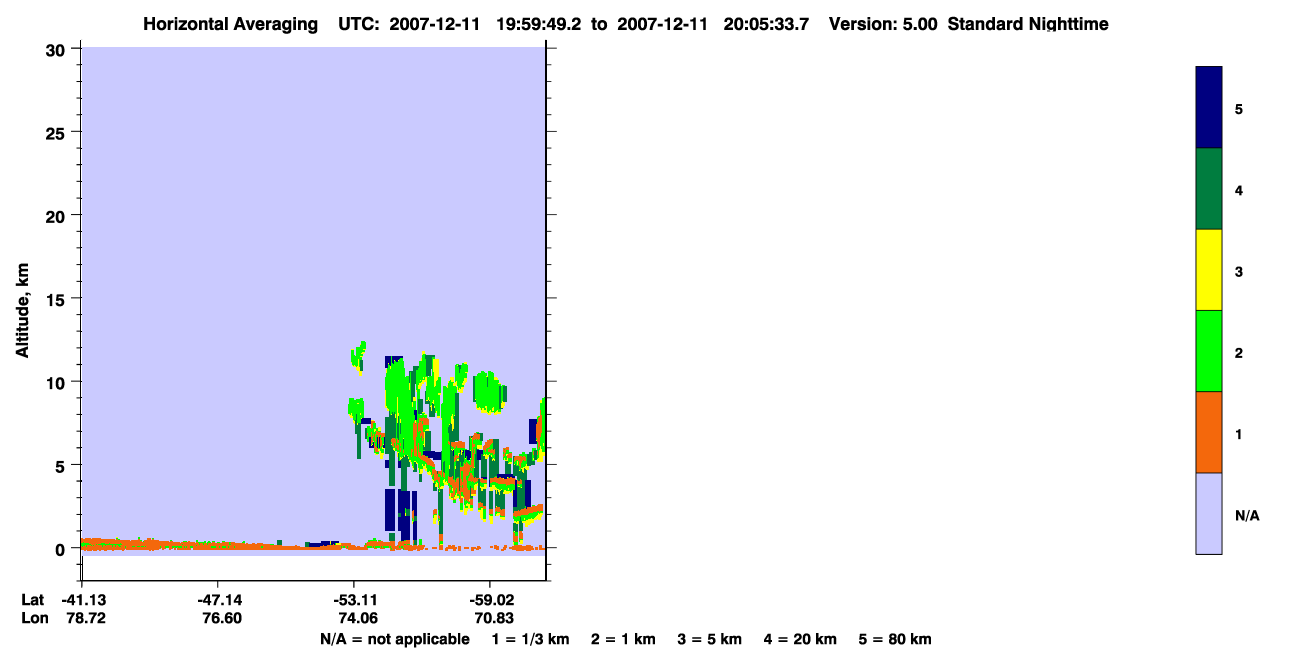Screen dimensions: 1300x667
Task: Click the Lat row label
Action: 32,600
